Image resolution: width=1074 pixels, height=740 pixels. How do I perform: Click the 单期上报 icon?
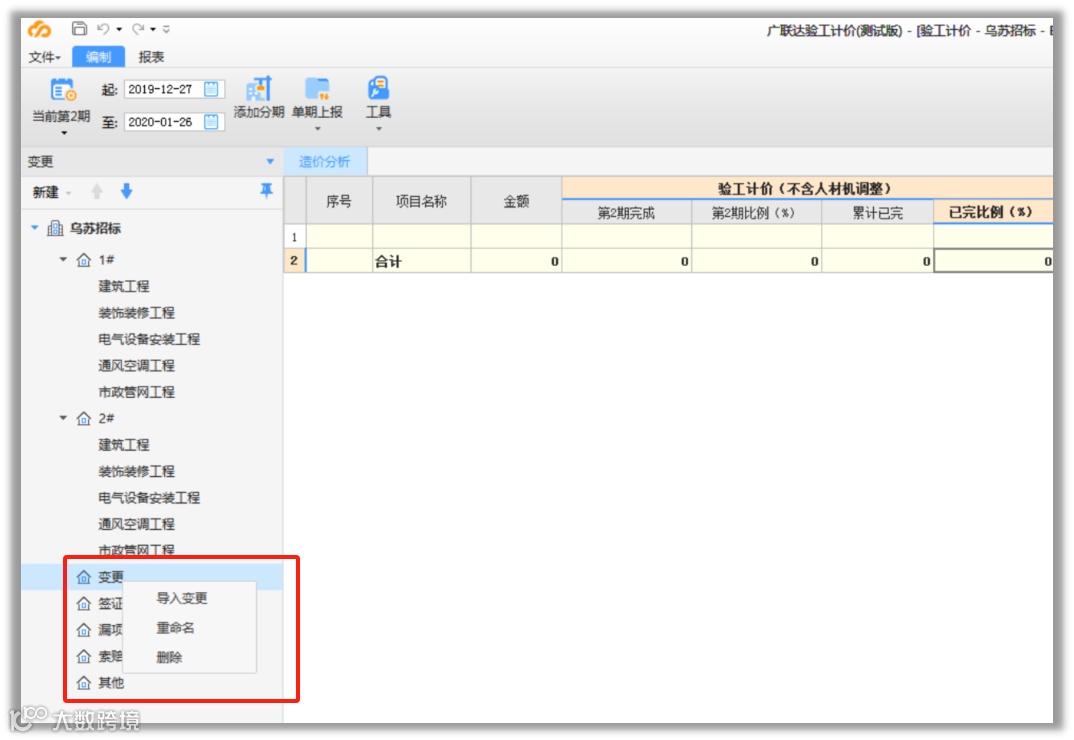coord(317,89)
